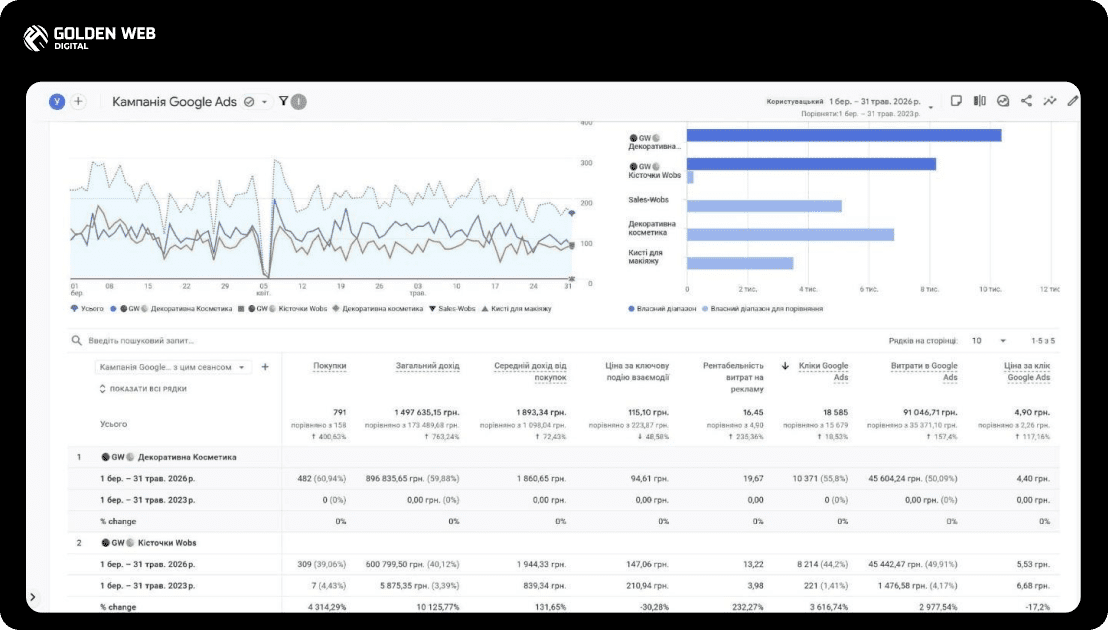Toggle 'Декоративна косметика' diamond legend series
This screenshot has height=630, width=1108.
[x=378, y=309]
